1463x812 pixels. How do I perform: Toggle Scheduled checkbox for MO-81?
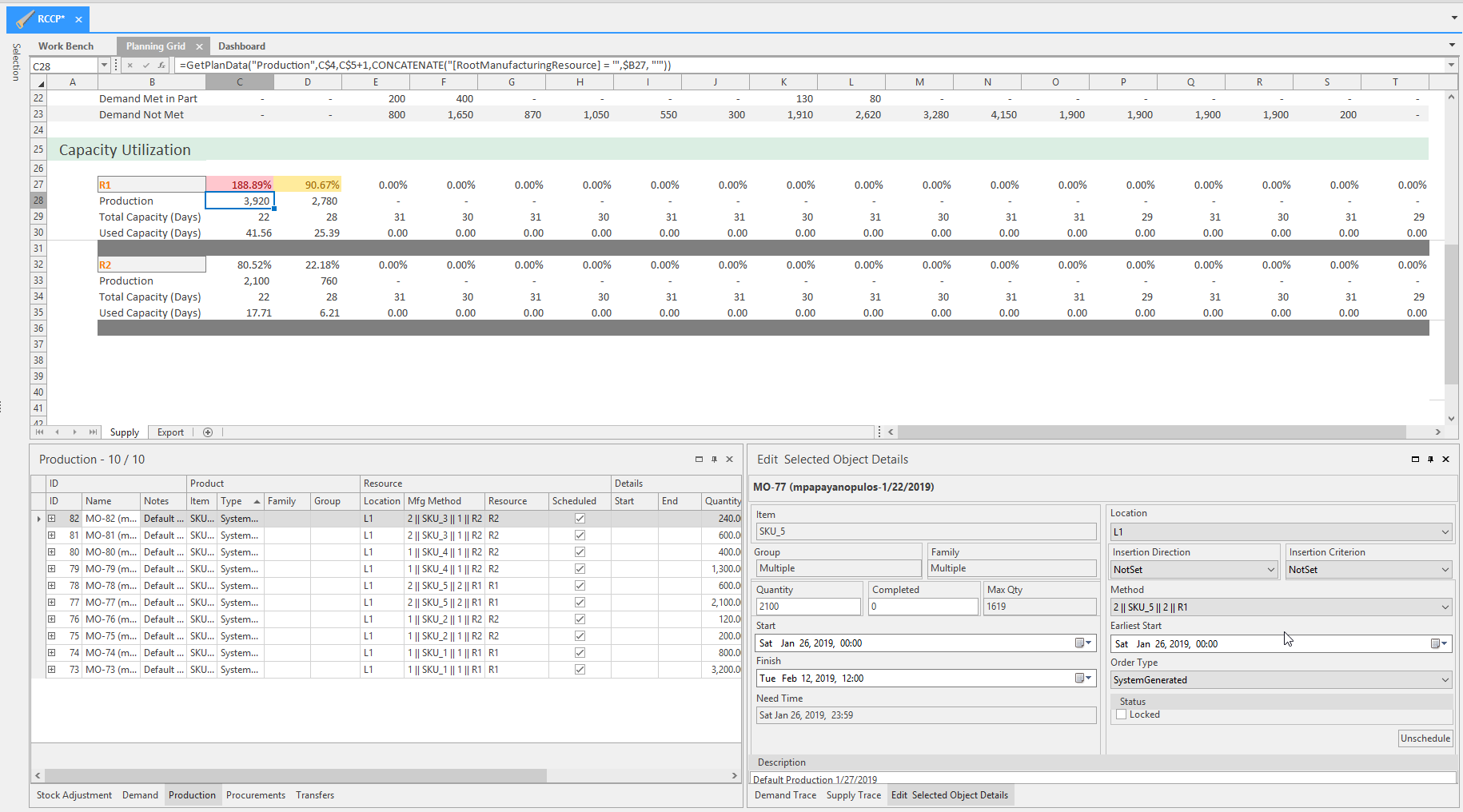(x=580, y=535)
